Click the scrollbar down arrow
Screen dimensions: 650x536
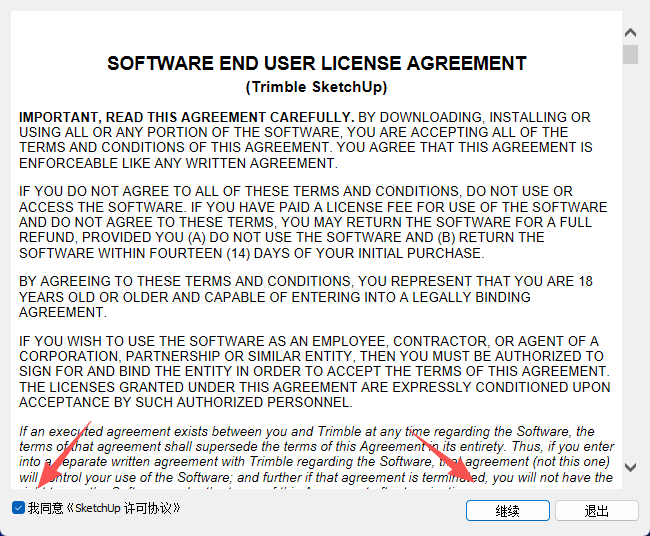click(x=629, y=466)
